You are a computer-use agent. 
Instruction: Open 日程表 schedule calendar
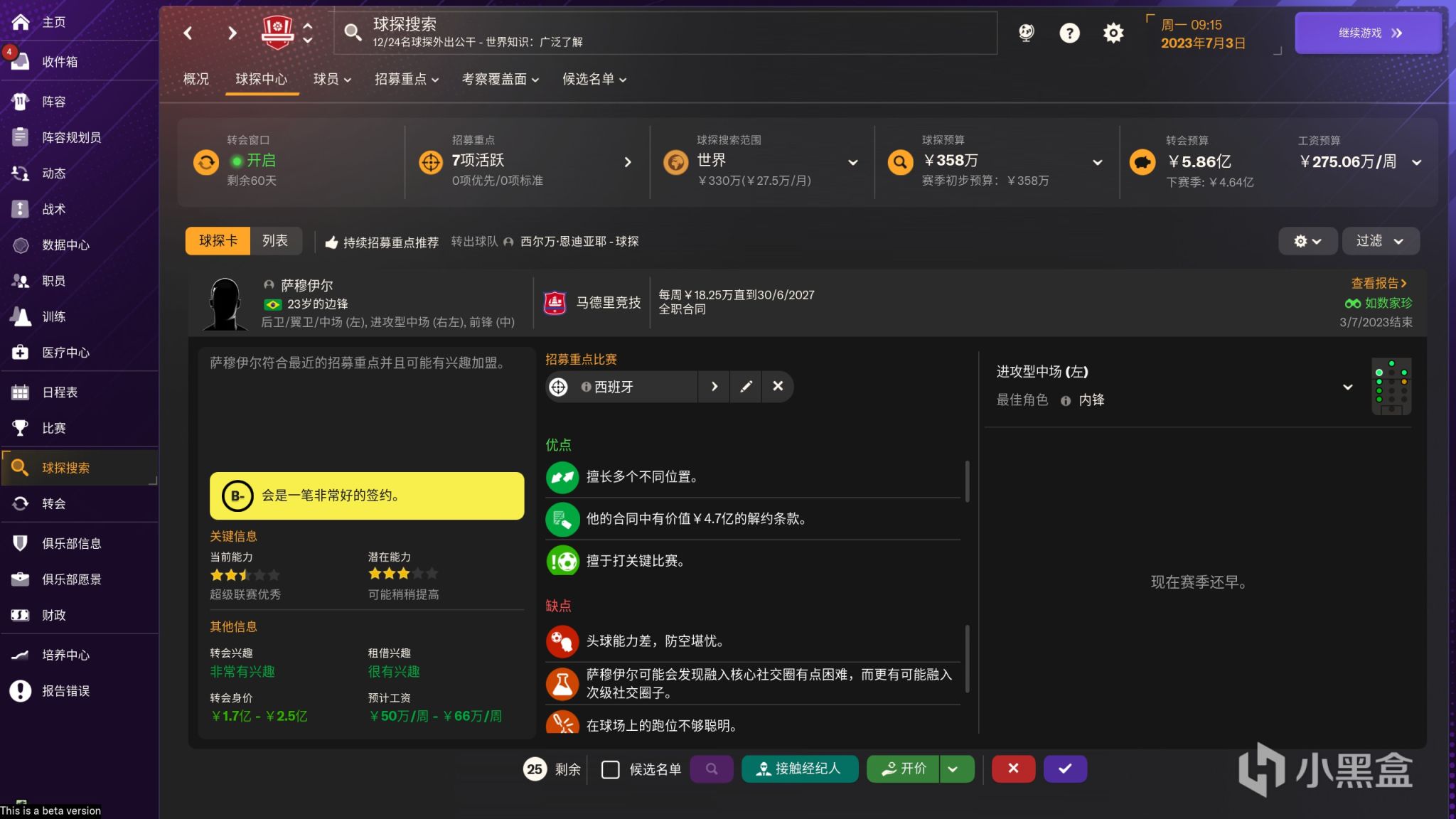point(79,392)
